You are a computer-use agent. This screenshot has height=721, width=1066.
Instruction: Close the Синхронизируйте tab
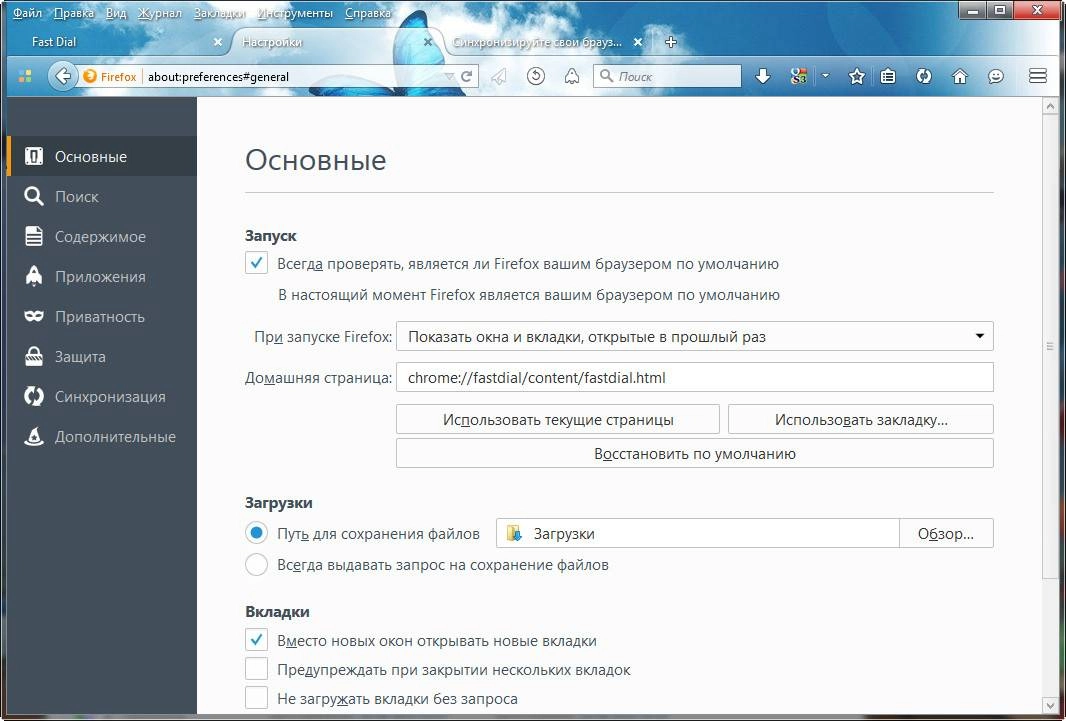pyautogui.click(x=638, y=42)
